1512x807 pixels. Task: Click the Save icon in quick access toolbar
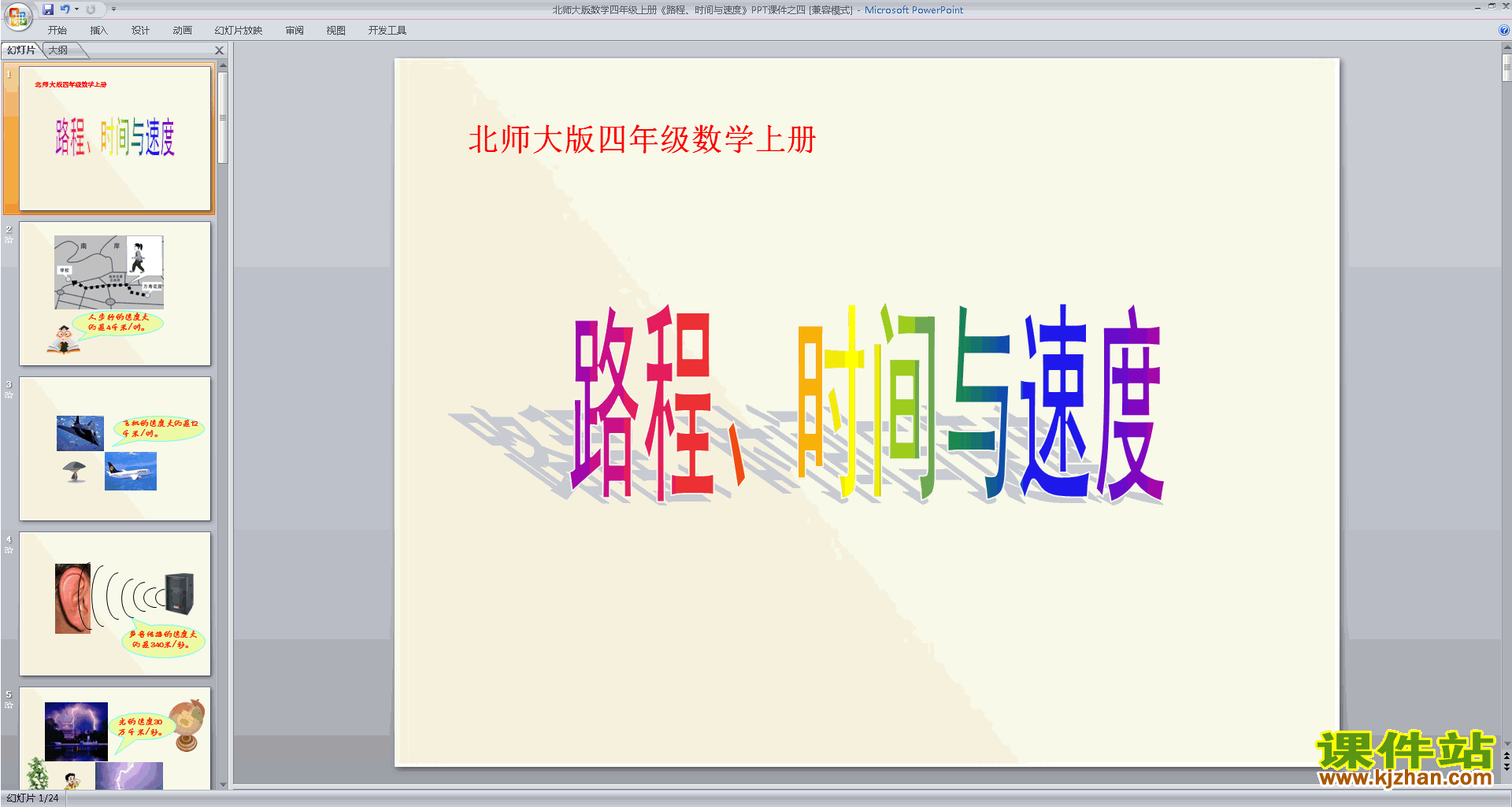coord(48,9)
